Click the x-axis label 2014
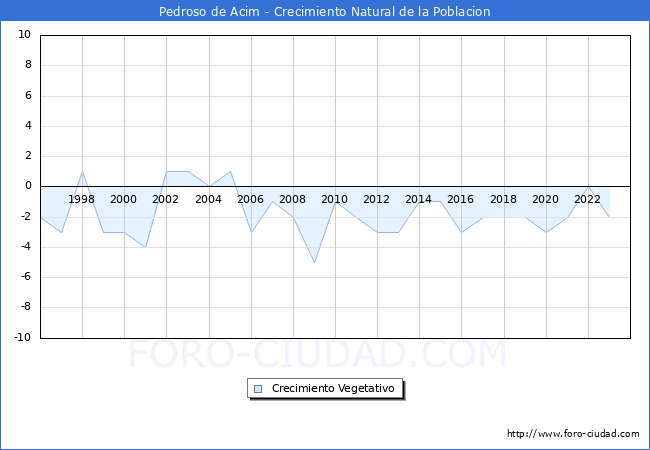This screenshot has width=650, height=450. click(418, 199)
